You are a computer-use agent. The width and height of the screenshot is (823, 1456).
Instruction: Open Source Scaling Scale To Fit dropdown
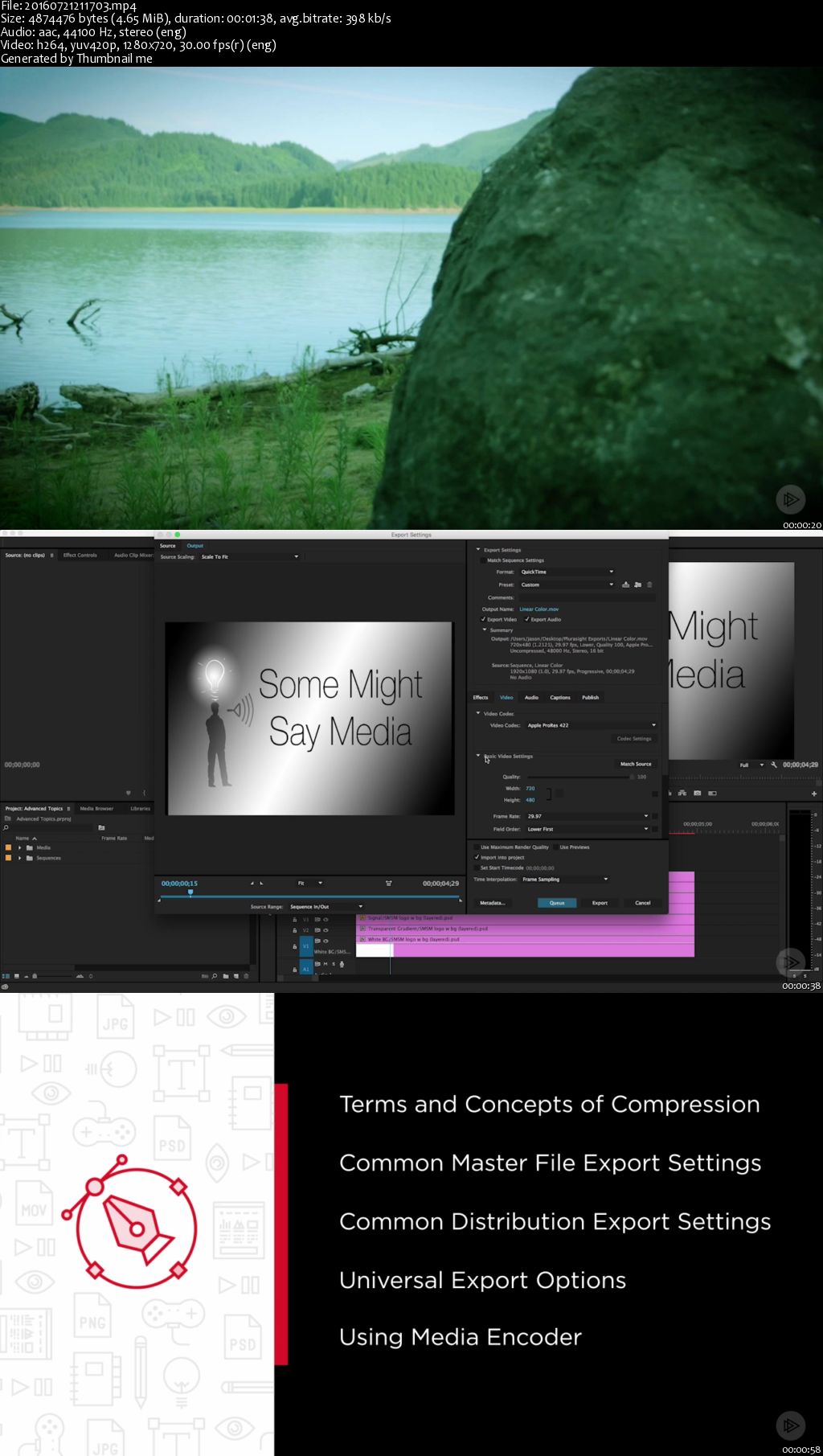(249, 556)
